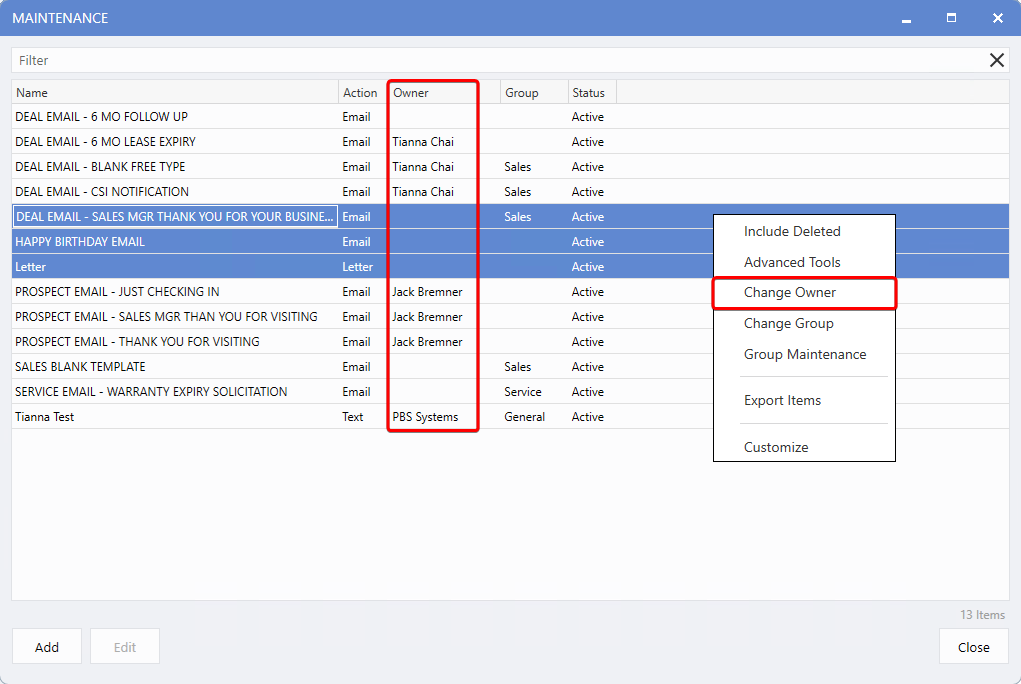This screenshot has width=1021, height=684.
Task: Sort by the Owner column header
Action: pos(432,93)
